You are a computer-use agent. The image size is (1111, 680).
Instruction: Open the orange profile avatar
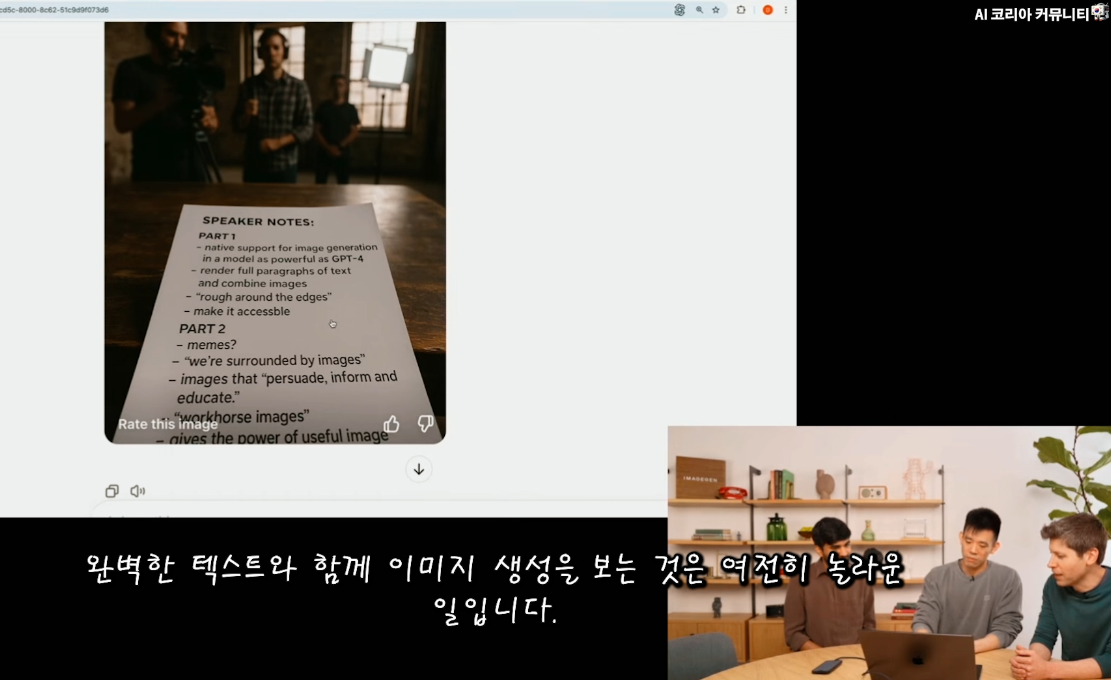[767, 10]
